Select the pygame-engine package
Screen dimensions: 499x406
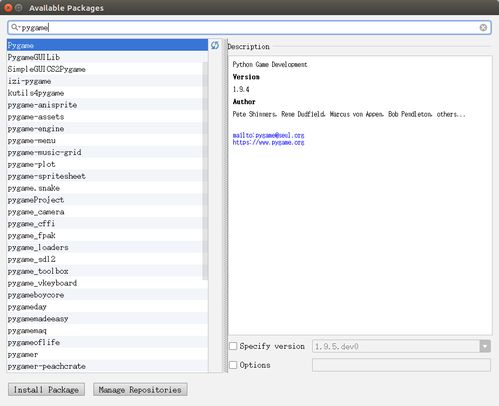(x=107, y=129)
